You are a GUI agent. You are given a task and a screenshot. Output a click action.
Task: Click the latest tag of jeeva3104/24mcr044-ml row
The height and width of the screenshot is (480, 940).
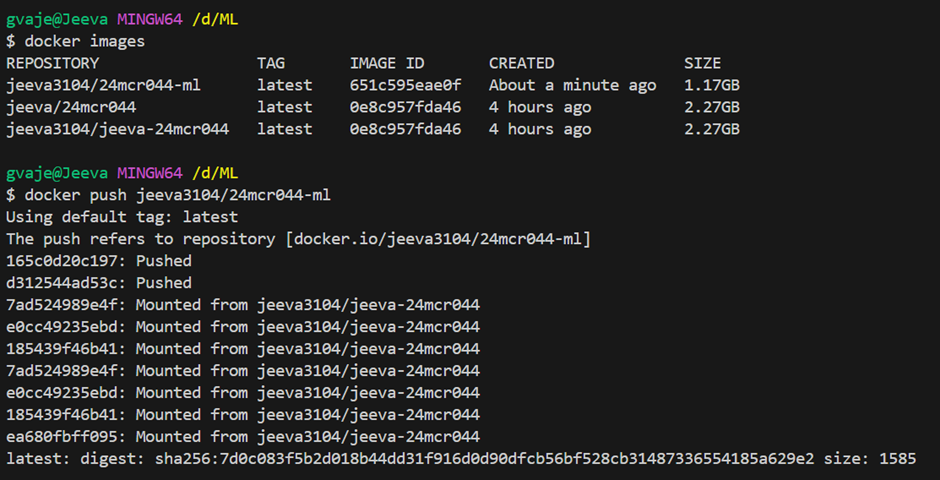coord(285,85)
